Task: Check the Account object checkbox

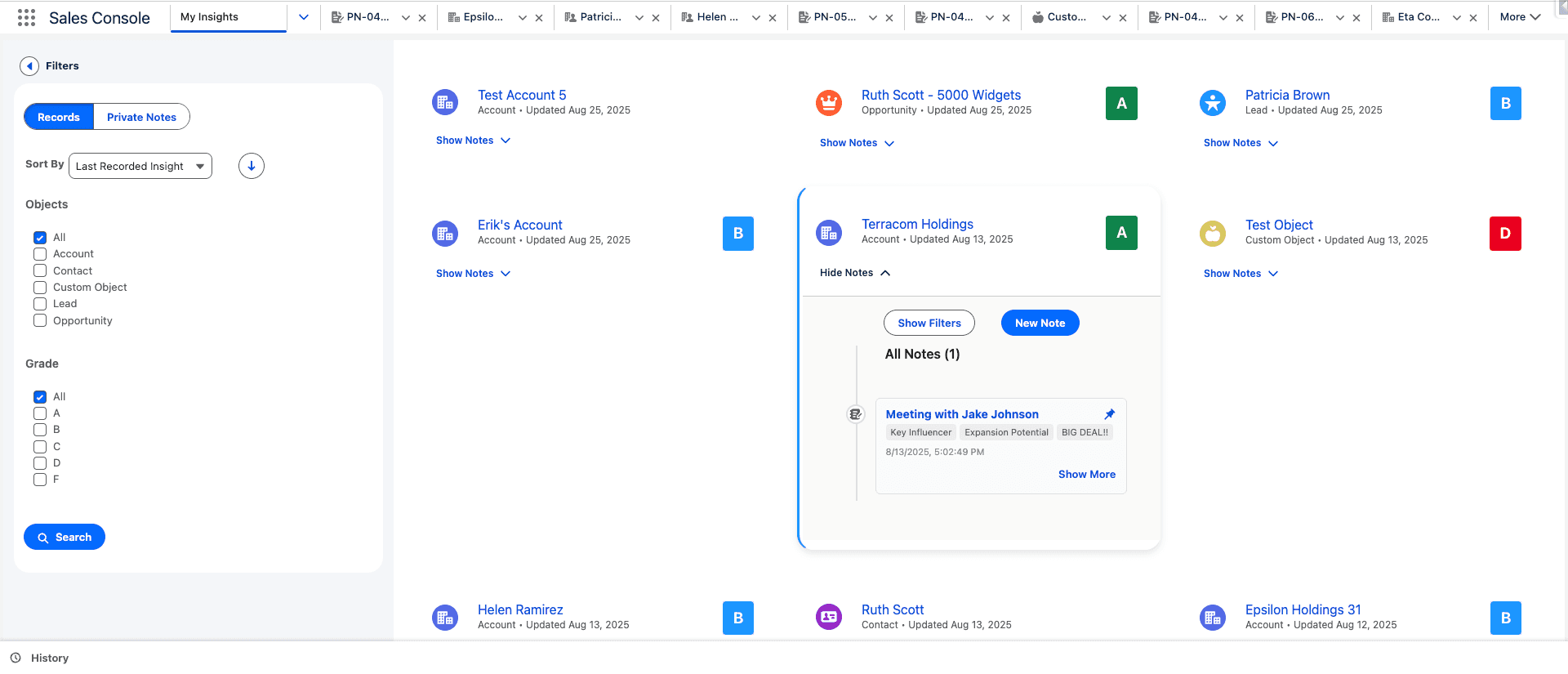Action: click(40, 254)
